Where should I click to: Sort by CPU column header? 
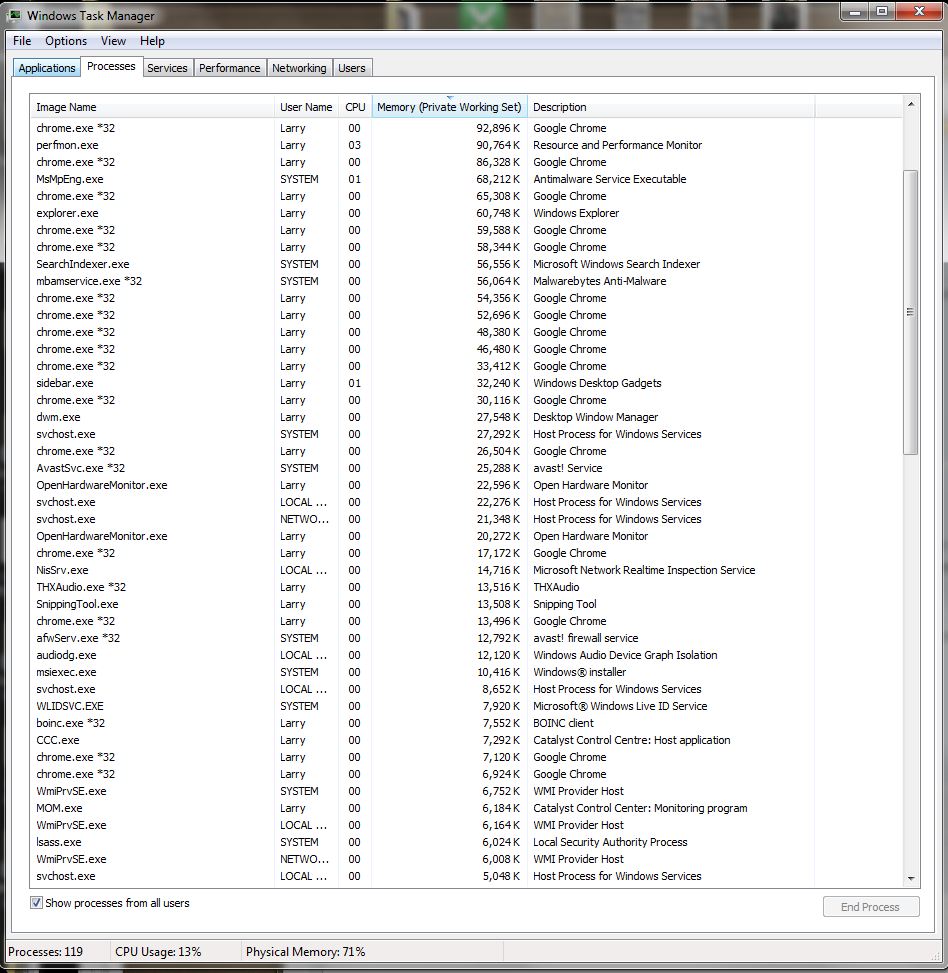coord(355,107)
